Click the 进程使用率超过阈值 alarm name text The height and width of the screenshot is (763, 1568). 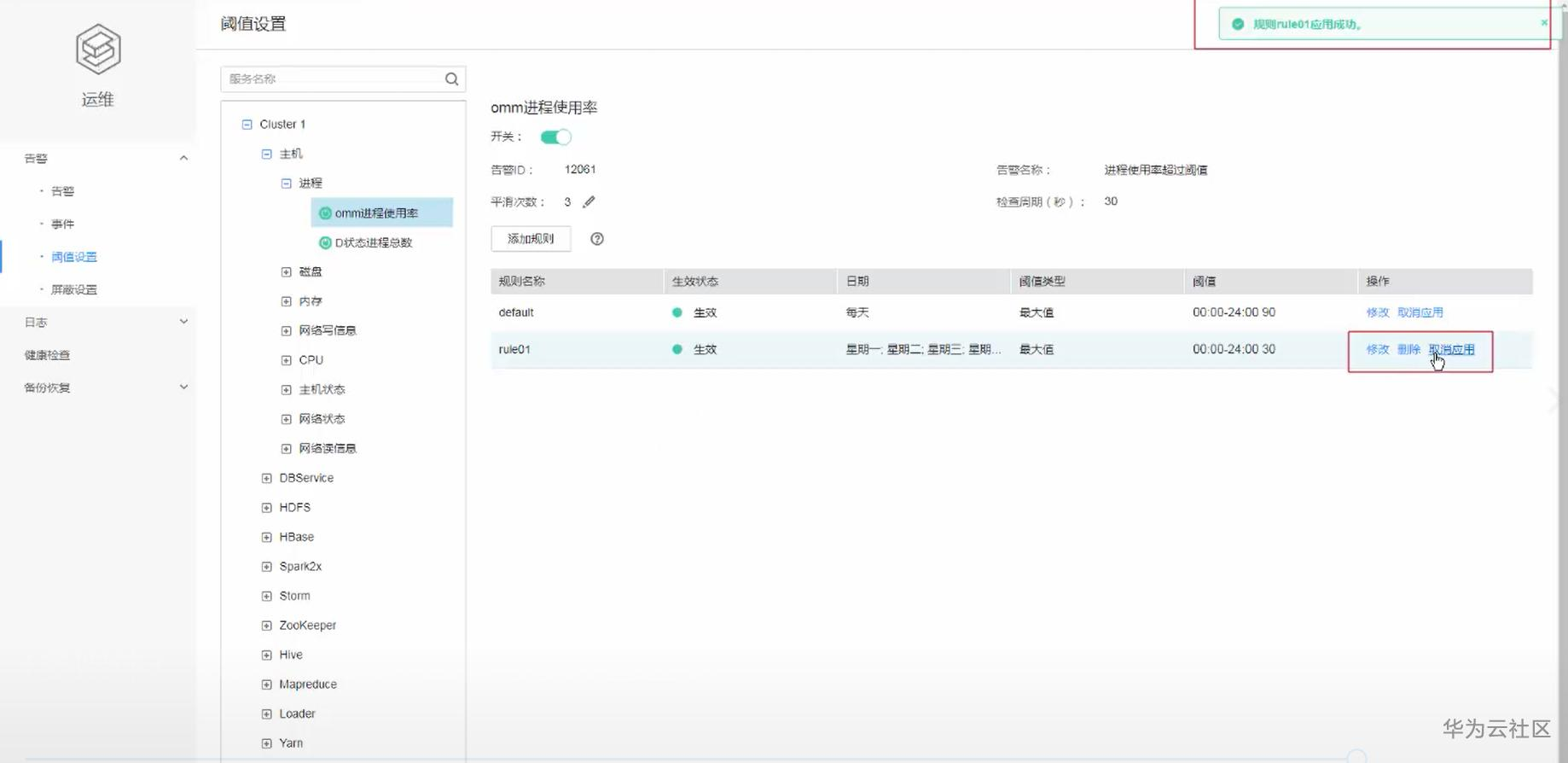pos(1155,170)
